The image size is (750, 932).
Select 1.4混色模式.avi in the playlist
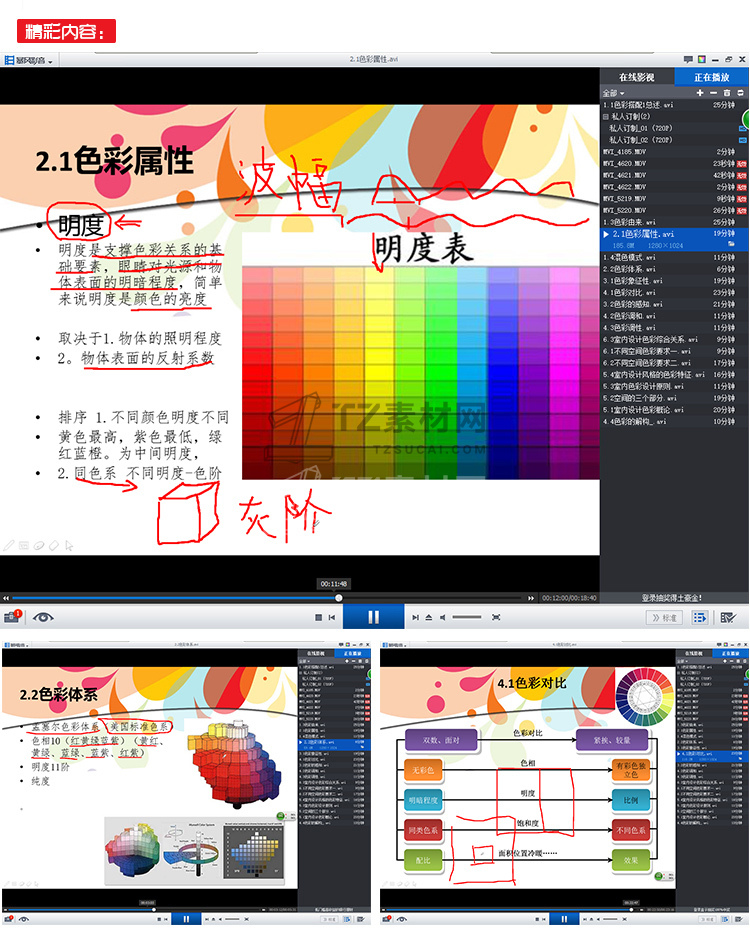tap(674, 257)
